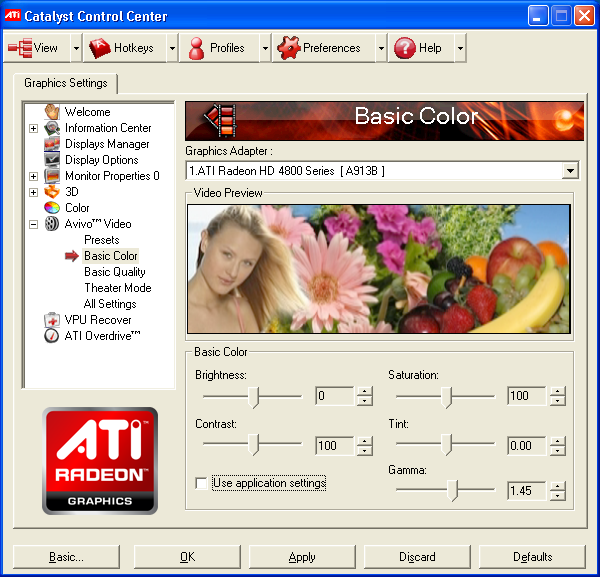The height and width of the screenshot is (577, 600).
Task: Open All Settings under Avivo Video
Action: coord(110,304)
